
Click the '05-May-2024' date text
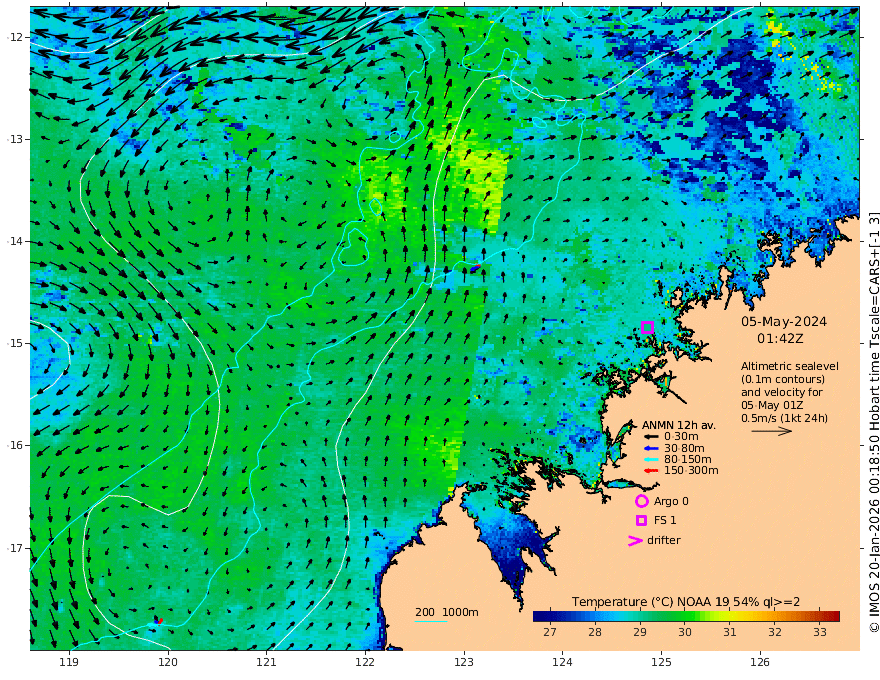784,322
